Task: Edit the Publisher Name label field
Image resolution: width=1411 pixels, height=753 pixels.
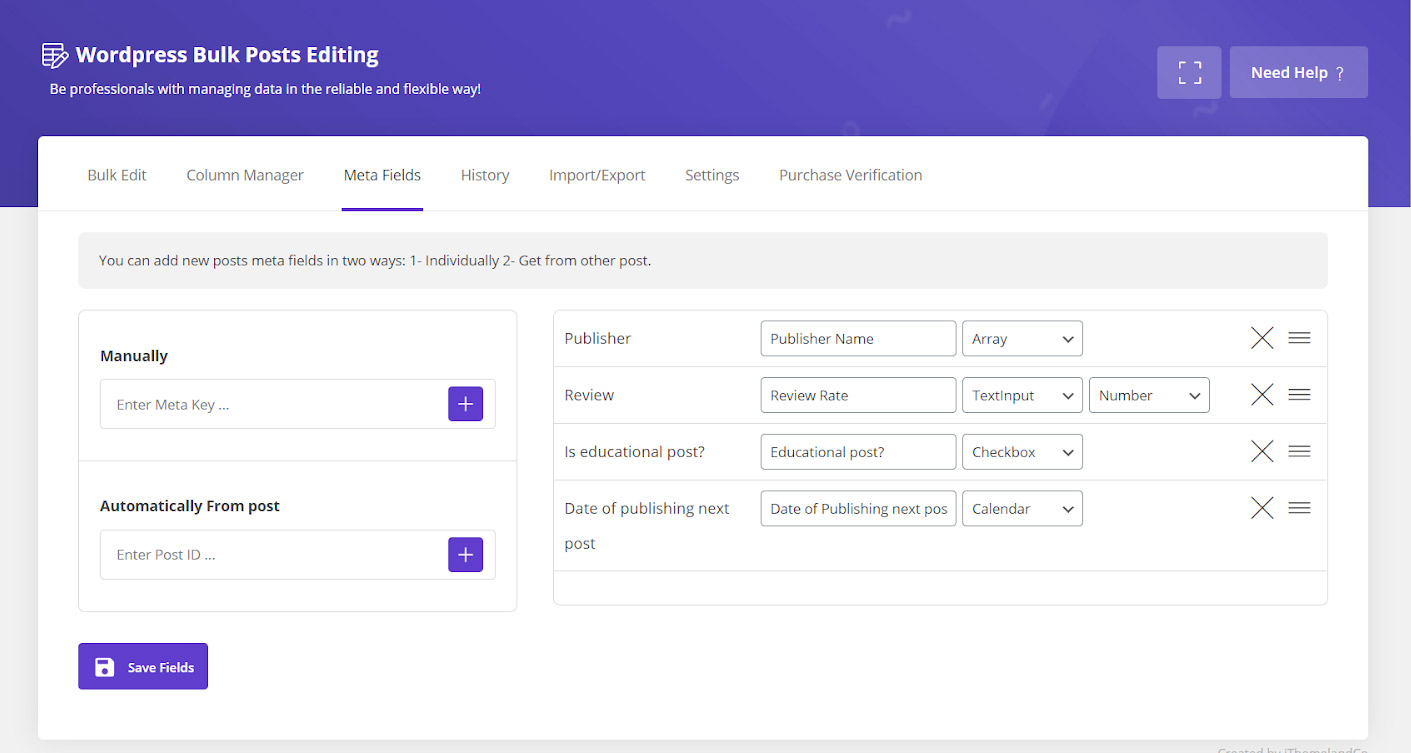Action: [858, 338]
